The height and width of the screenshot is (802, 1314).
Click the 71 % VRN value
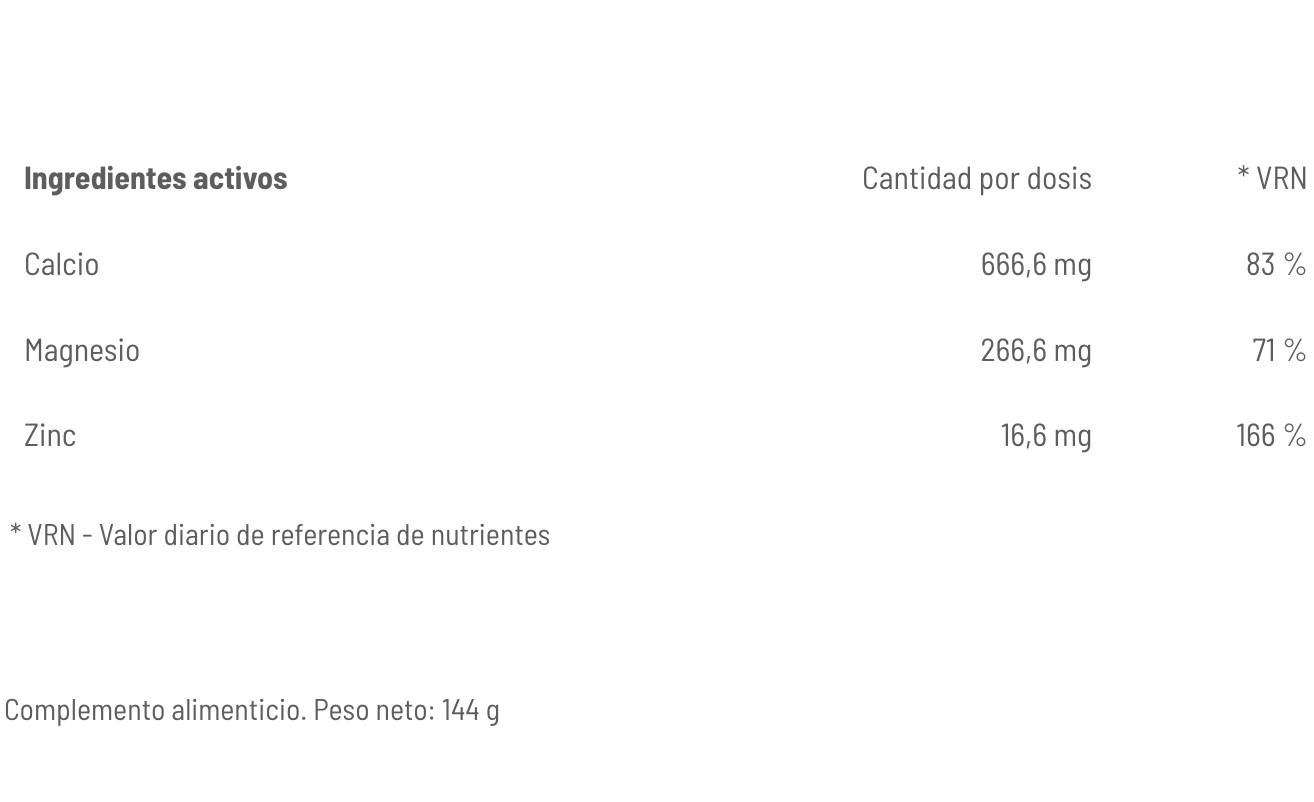(x=1278, y=350)
